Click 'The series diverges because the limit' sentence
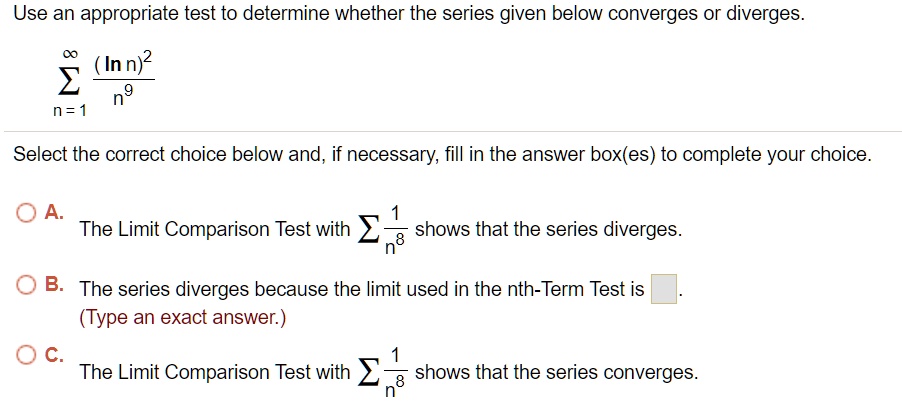 coord(361,289)
